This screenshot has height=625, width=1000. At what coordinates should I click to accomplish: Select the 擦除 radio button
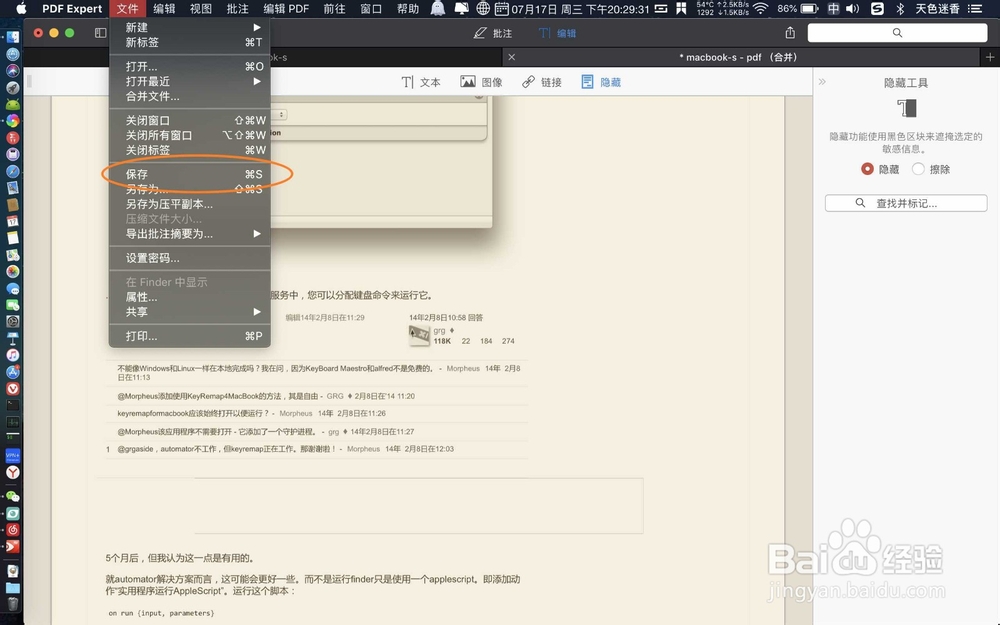click(x=918, y=169)
